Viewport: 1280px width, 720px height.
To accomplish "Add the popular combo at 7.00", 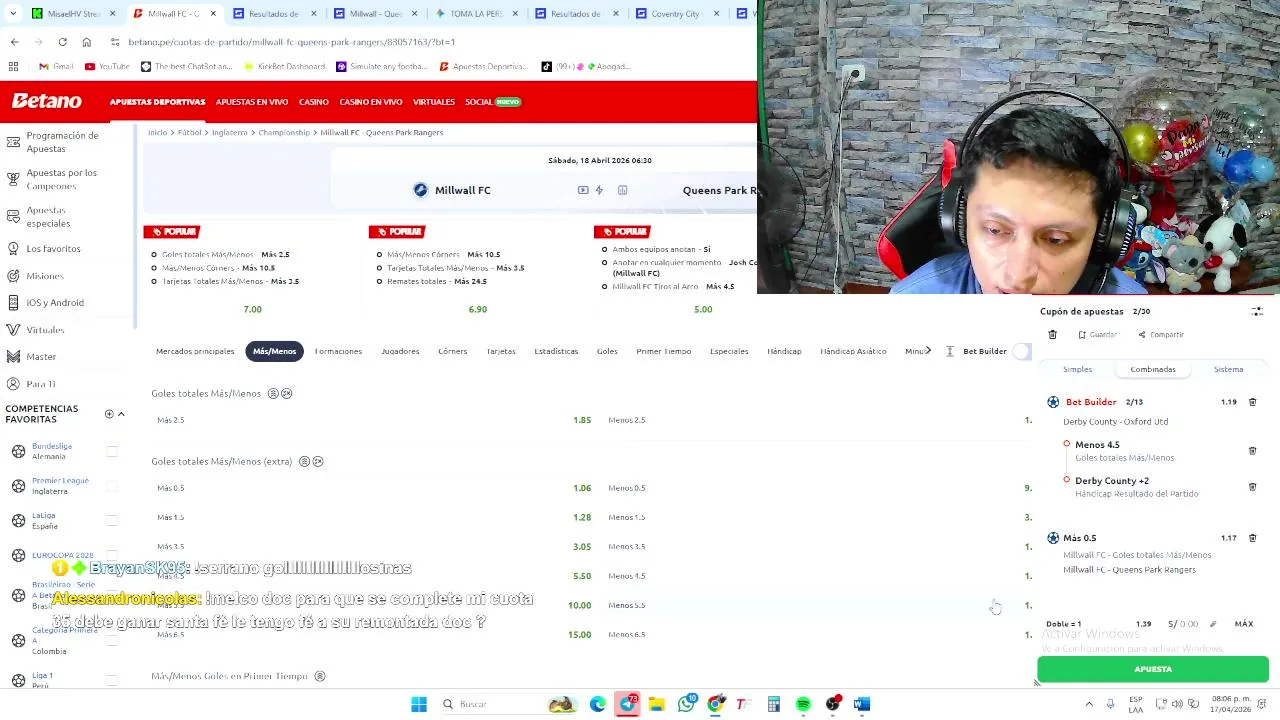I will [252, 310].
